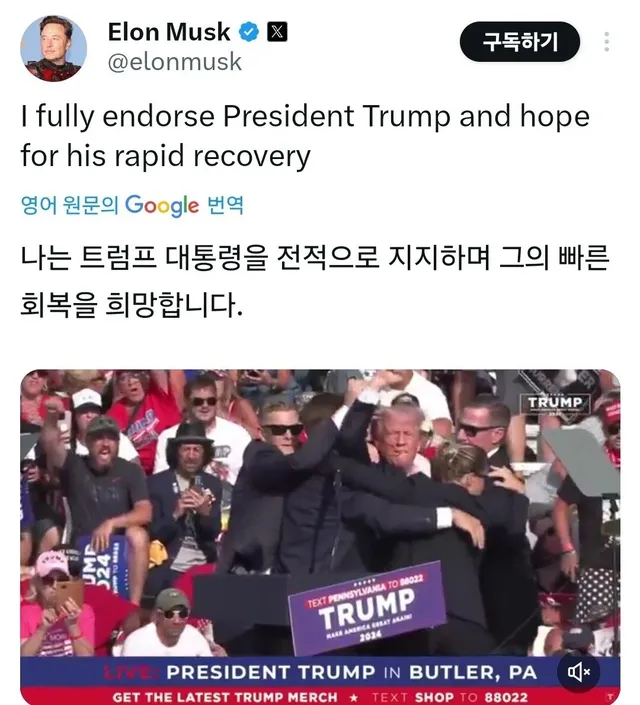Click the TEXT SHOP TO 88022 ticker text
Viewport: 640px width, 705px height.
coord(449,697)
